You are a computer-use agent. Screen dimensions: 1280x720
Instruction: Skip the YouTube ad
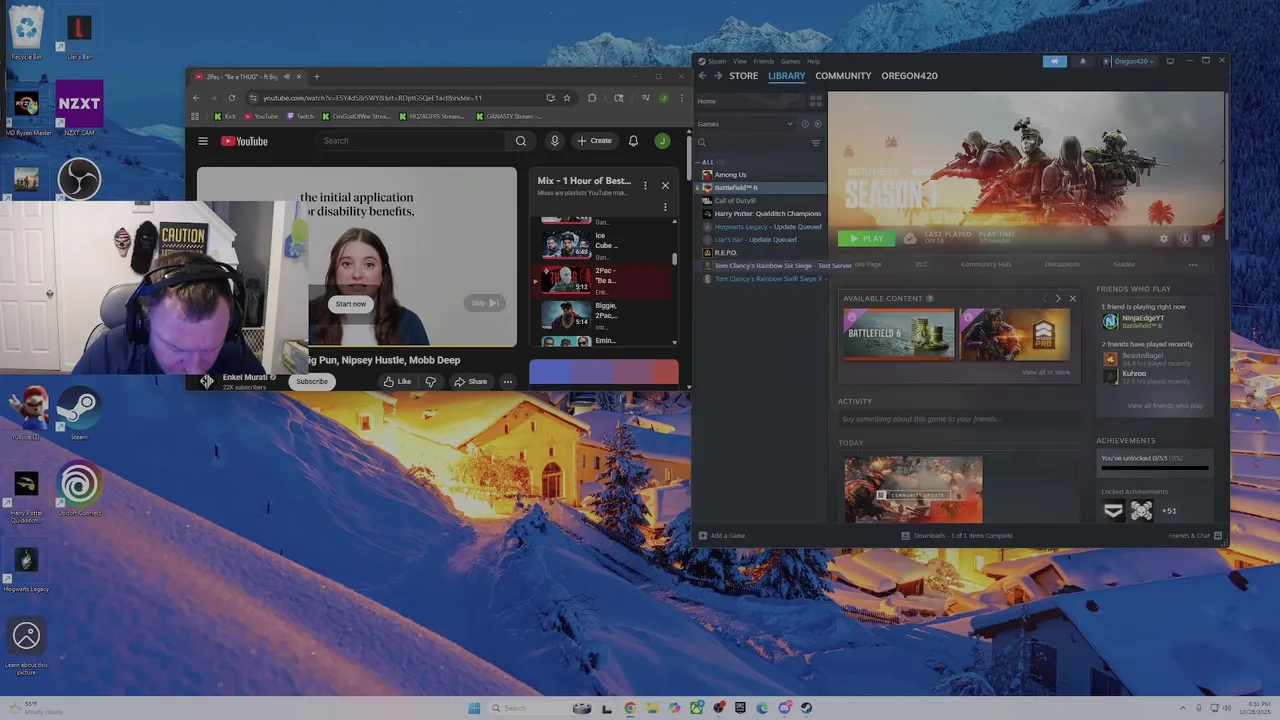click(484, 303)
